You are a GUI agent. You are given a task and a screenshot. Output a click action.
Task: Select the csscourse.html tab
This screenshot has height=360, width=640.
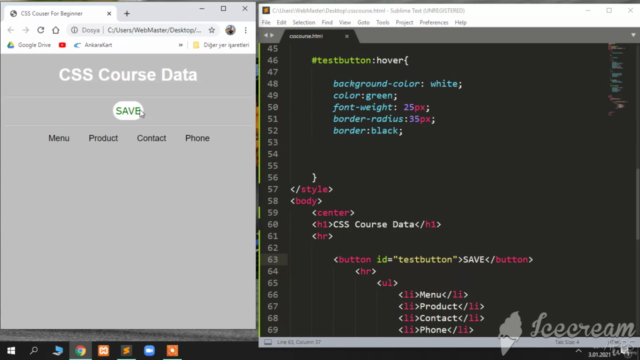pos(306,36)
